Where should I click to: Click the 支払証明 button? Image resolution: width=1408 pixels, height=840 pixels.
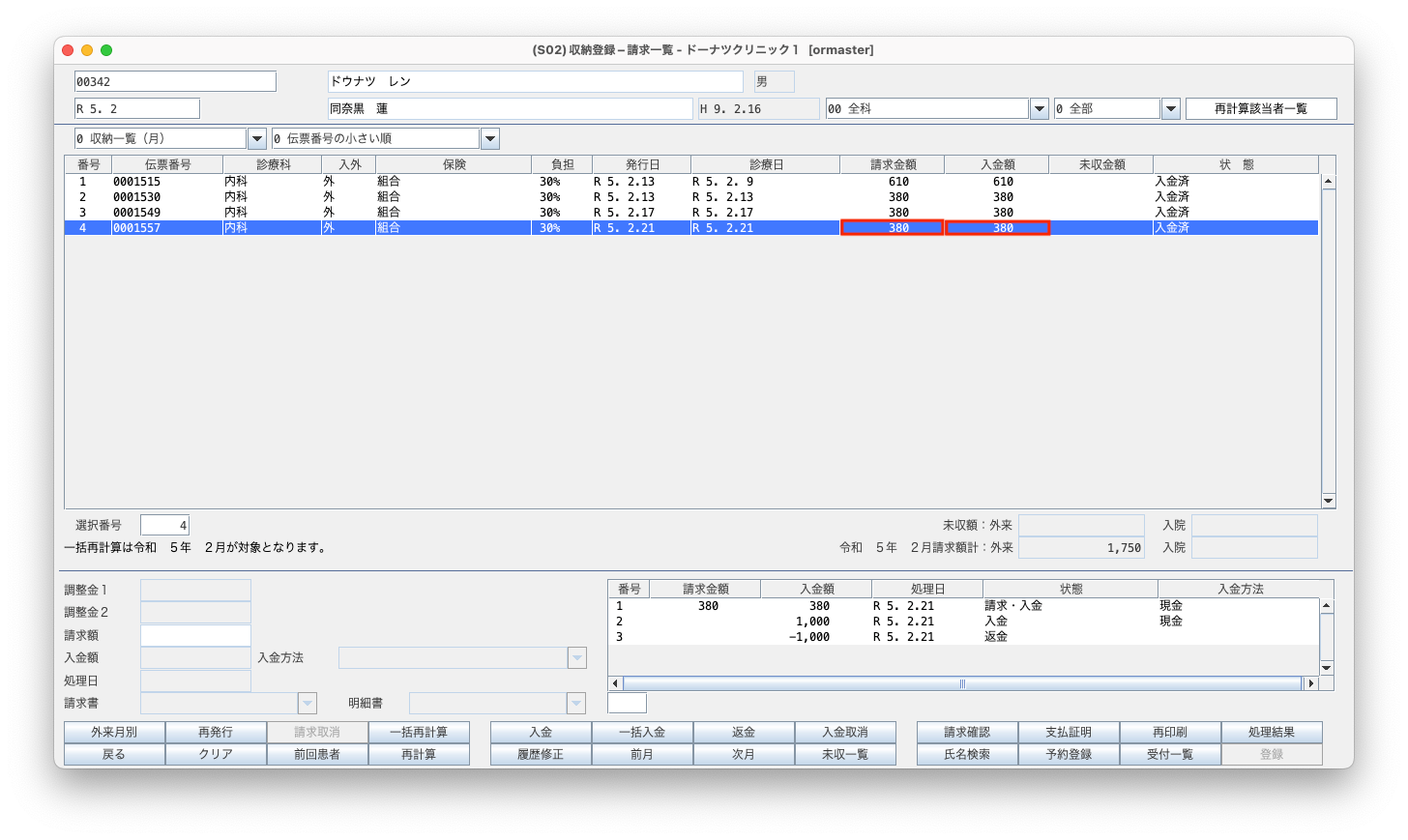1068,733
